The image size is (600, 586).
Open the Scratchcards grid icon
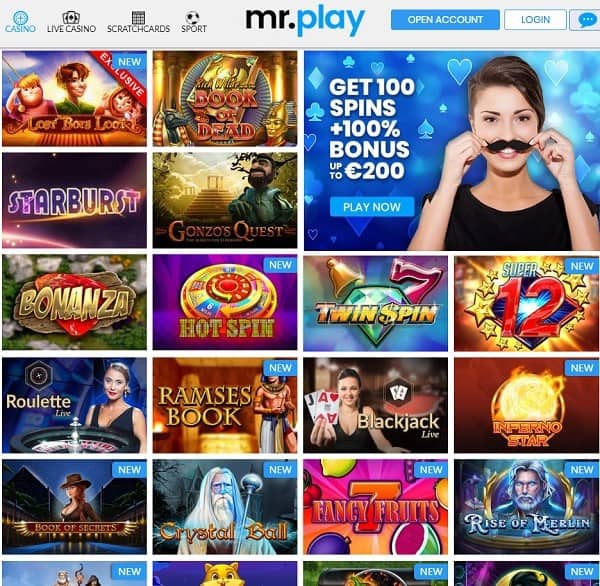point(138,17)
